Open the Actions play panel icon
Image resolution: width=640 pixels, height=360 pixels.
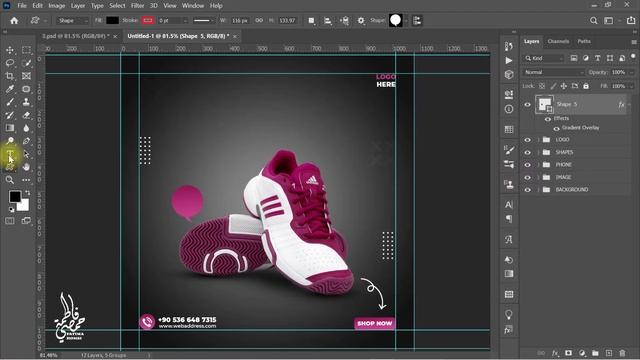[509, 60]
